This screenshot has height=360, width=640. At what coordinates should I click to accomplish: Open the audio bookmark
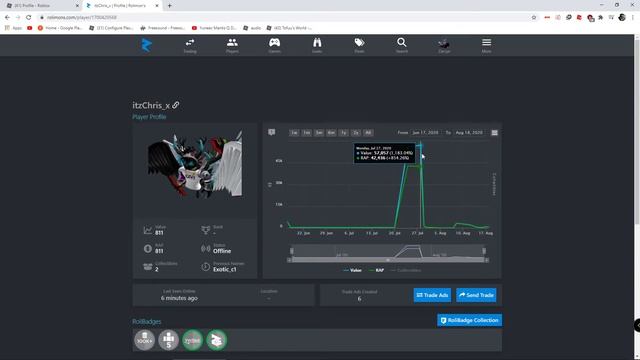[x=252, y=28]
